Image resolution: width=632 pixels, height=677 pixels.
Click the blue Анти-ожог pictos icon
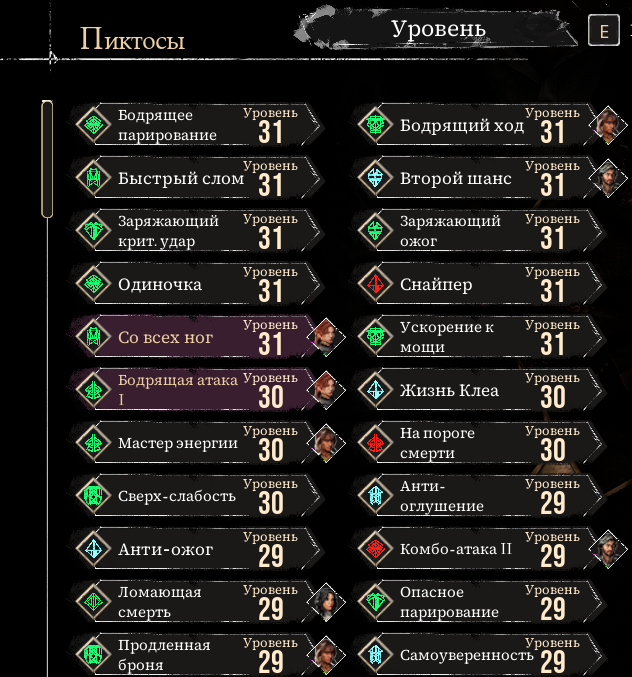(x=94, y=549)
